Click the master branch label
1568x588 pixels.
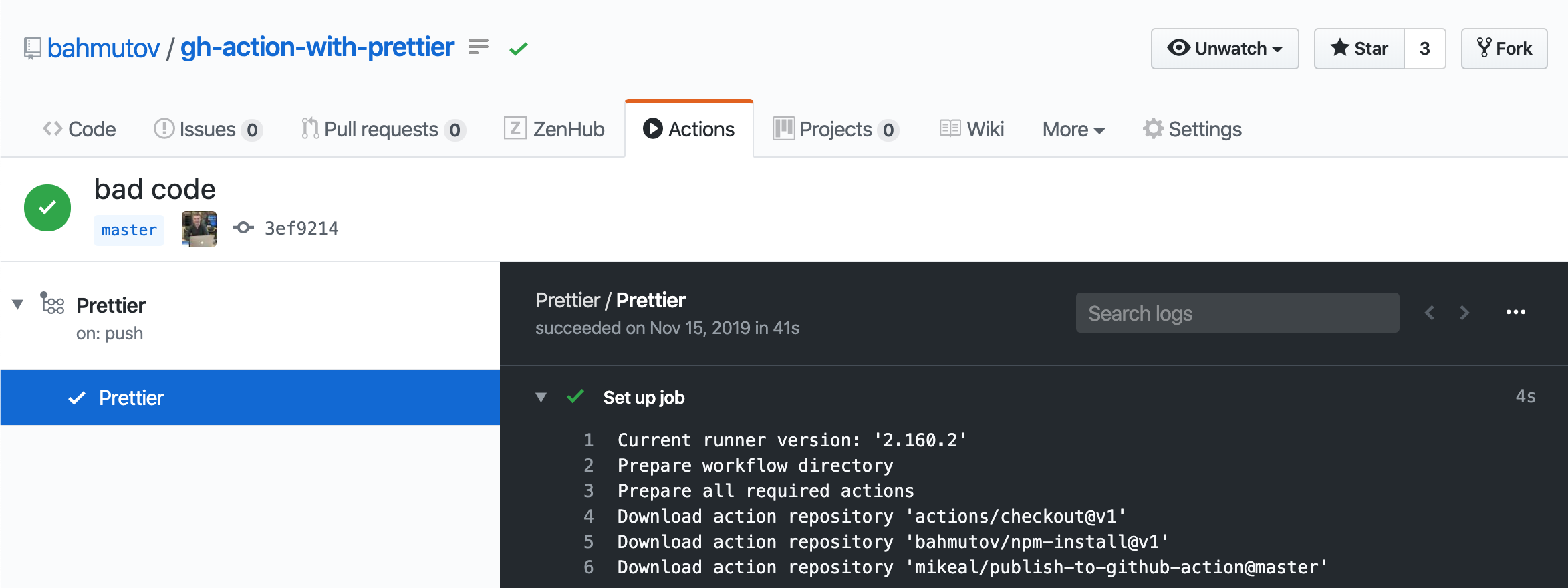(x=129, y=230)
